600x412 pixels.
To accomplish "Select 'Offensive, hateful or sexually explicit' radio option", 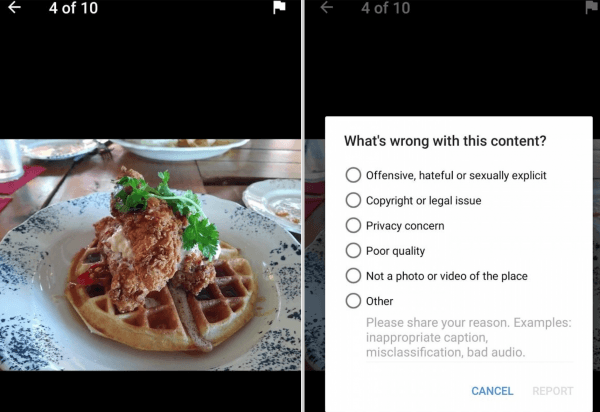I will point(353,175).
